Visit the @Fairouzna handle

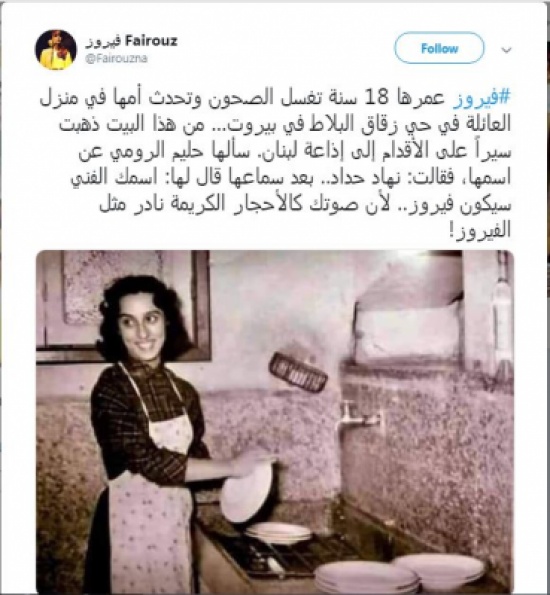point(116,59)
